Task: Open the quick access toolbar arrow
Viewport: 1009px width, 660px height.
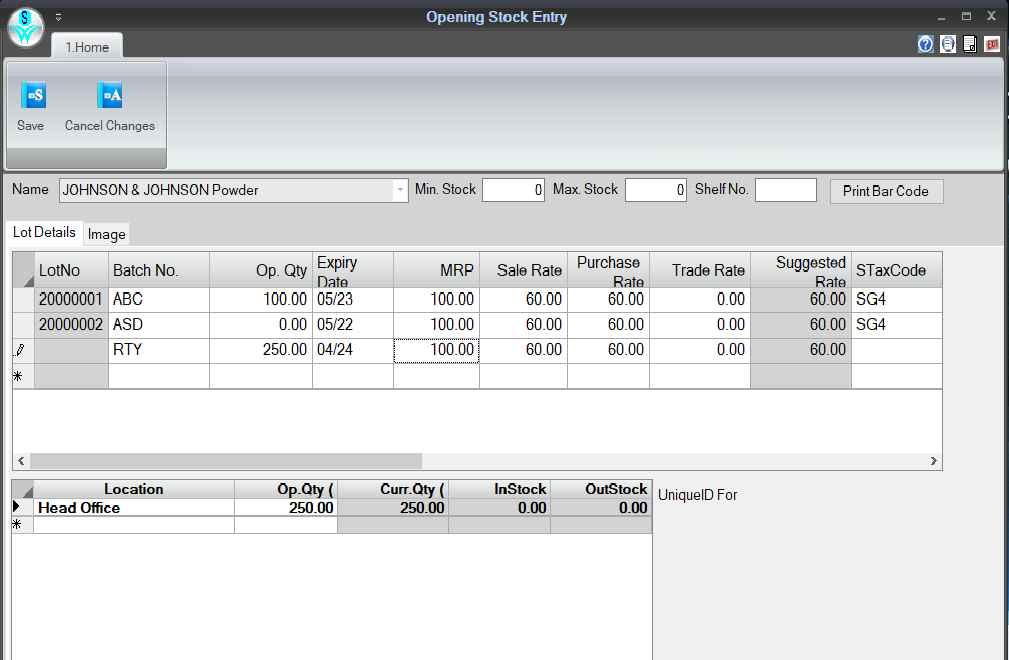Action: click(58, 17)
